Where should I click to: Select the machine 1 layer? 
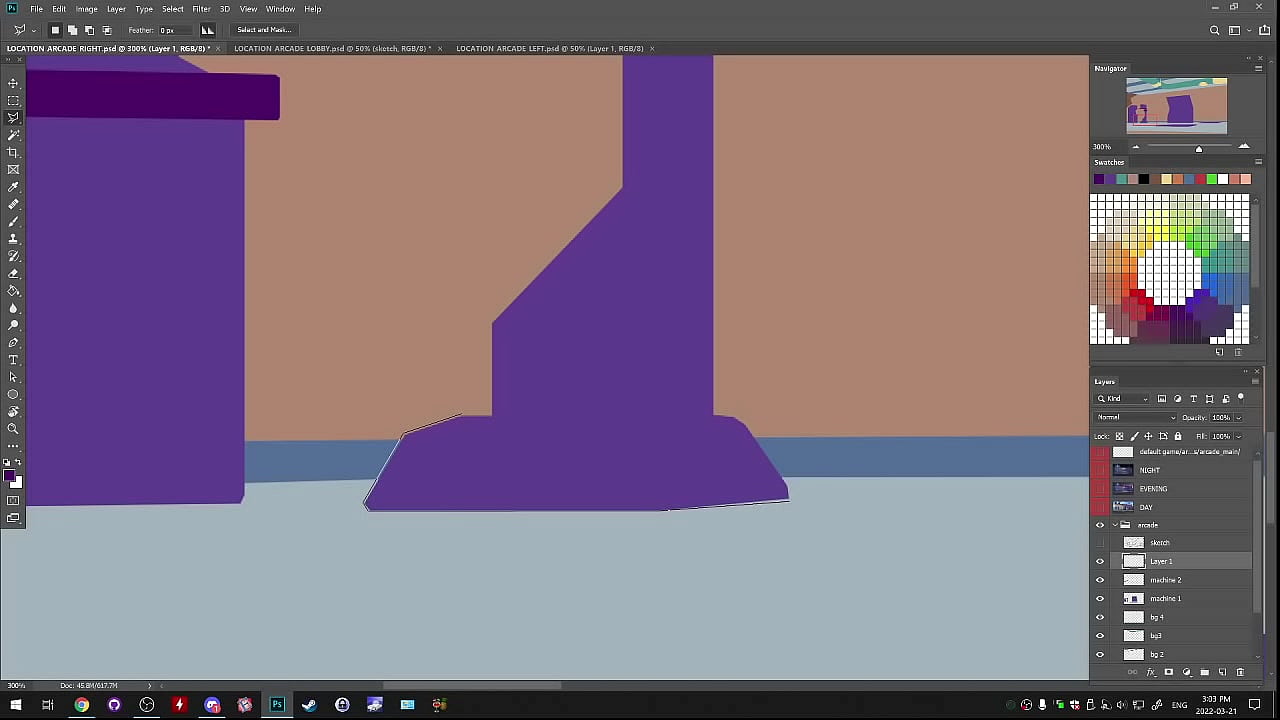[1165, 599]
